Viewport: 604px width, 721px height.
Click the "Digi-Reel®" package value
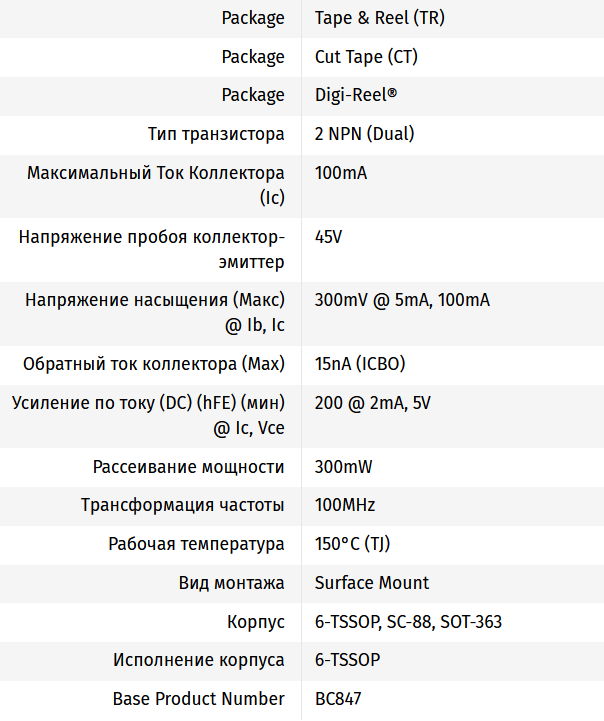coord(356,95)
